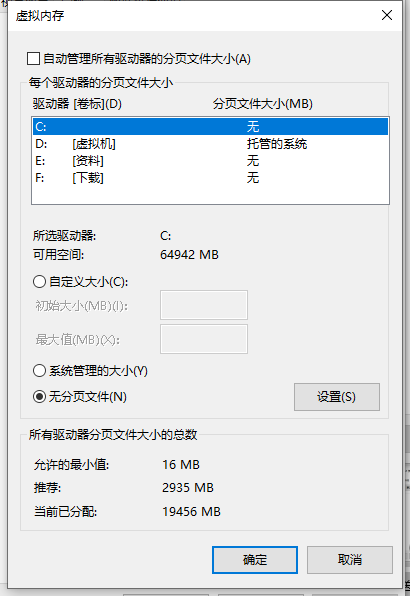The width and height of the screenshot is (410, 596).
Task: Choose the 系统管理的大小(Y) radio option
Action: tap(40, 371)
